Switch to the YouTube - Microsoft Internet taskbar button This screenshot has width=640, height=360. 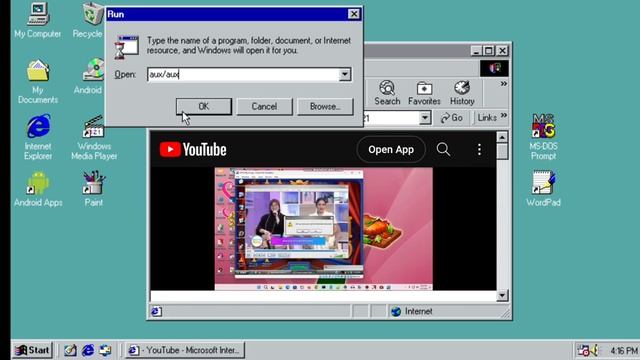pos(184,350)
